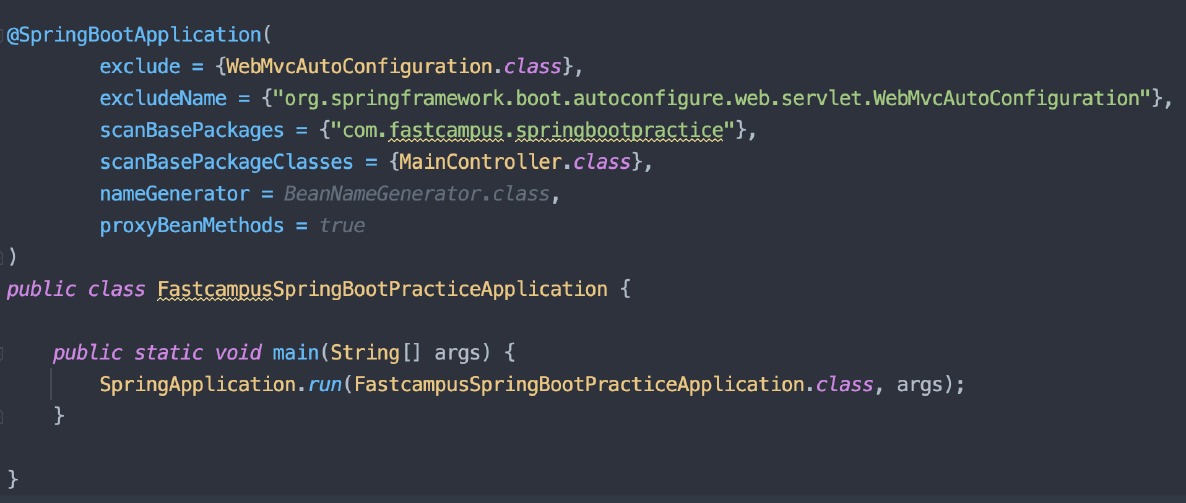Click the fold-end marker beside main's closing brace
This screenshot has width=1186, height=503.
tap(2, 416)
